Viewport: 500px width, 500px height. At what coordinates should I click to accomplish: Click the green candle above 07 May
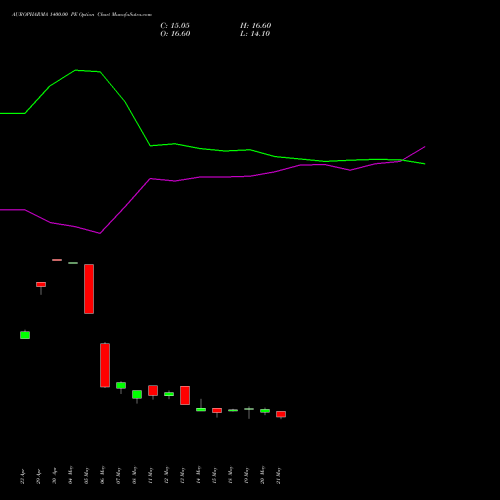click(x=121, y=385)
